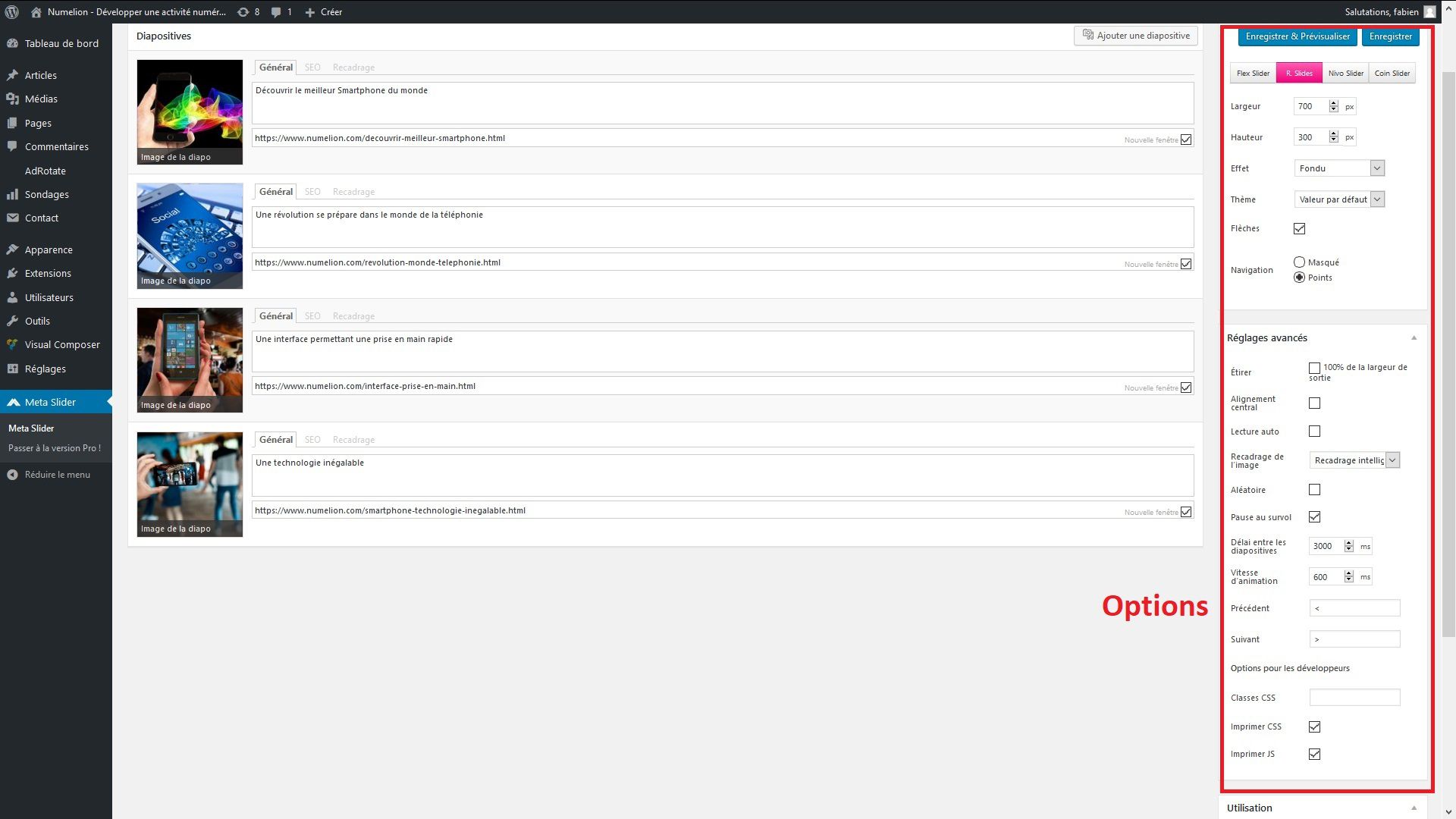Open the comments bubble icon
The height and width of the screenshot is (819, 1456).
[277, 12]
